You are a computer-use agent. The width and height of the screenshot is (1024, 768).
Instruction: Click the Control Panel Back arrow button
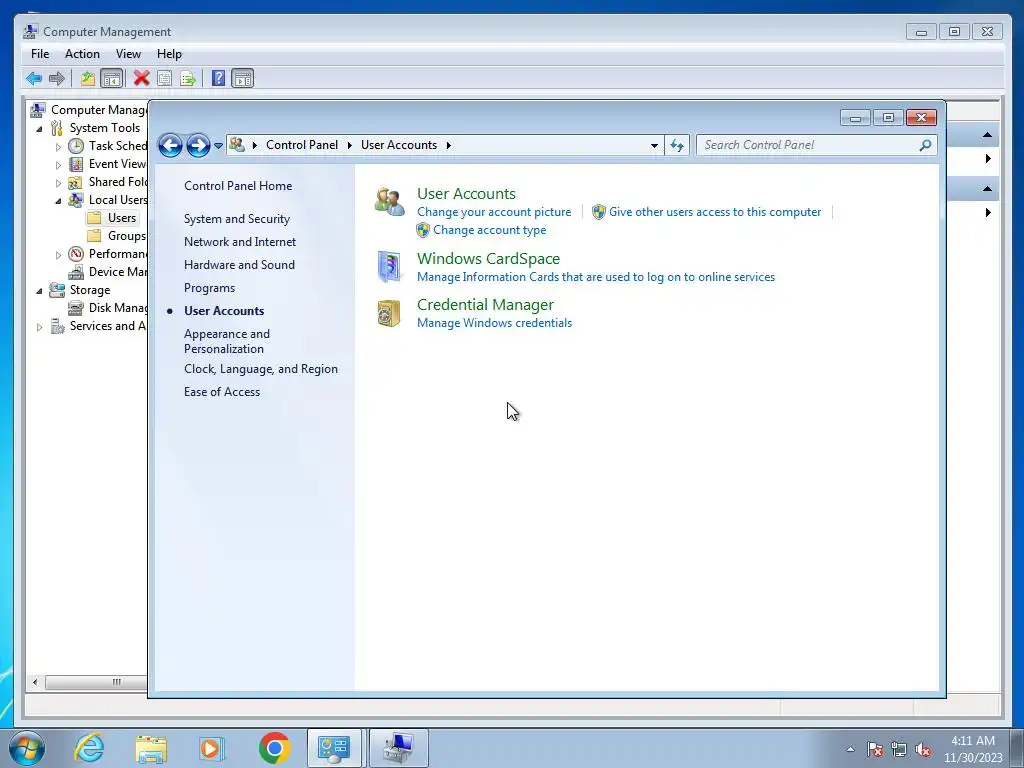170,145
